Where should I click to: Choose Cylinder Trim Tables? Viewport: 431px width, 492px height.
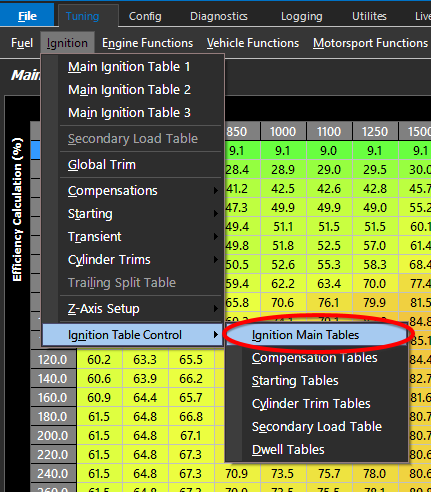[x=317, y=404]
